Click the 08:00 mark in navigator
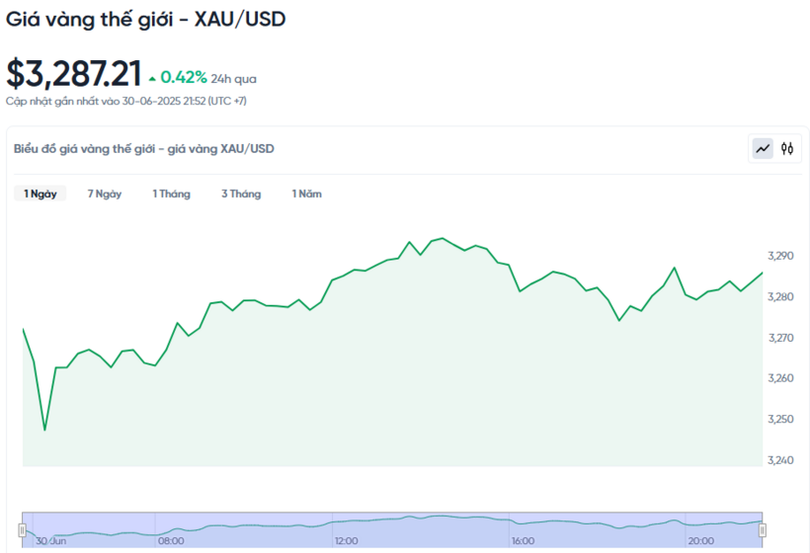Screen dimensions: 810x553 [171, 541]
